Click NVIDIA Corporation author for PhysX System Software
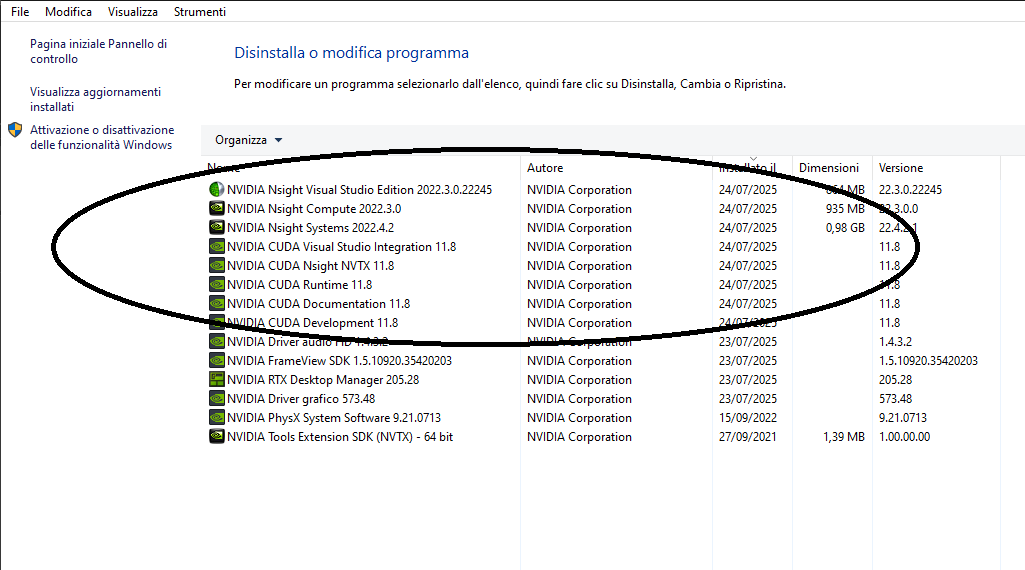1025x570 pixels. 579,417
